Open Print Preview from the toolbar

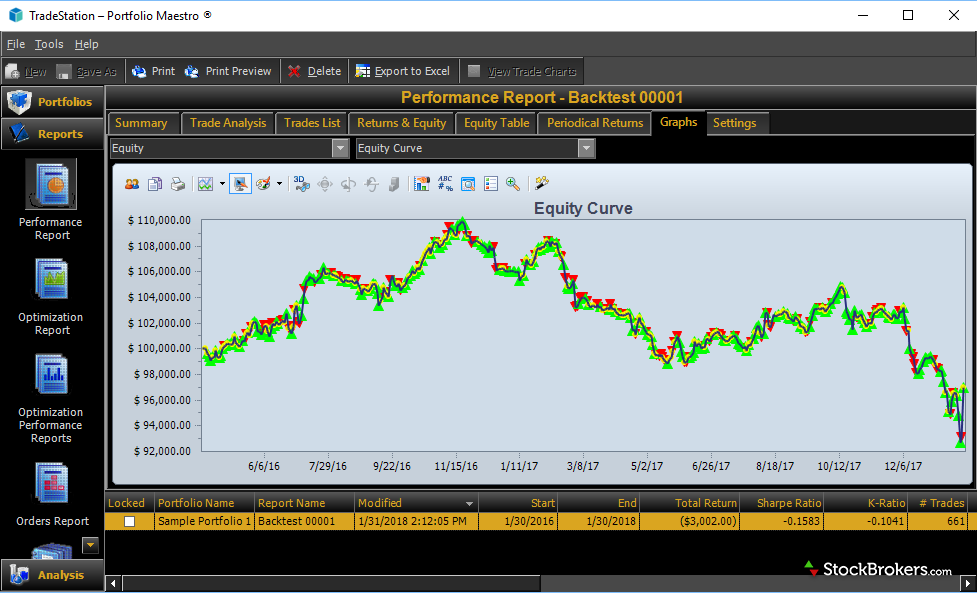(x=228, y=72)
